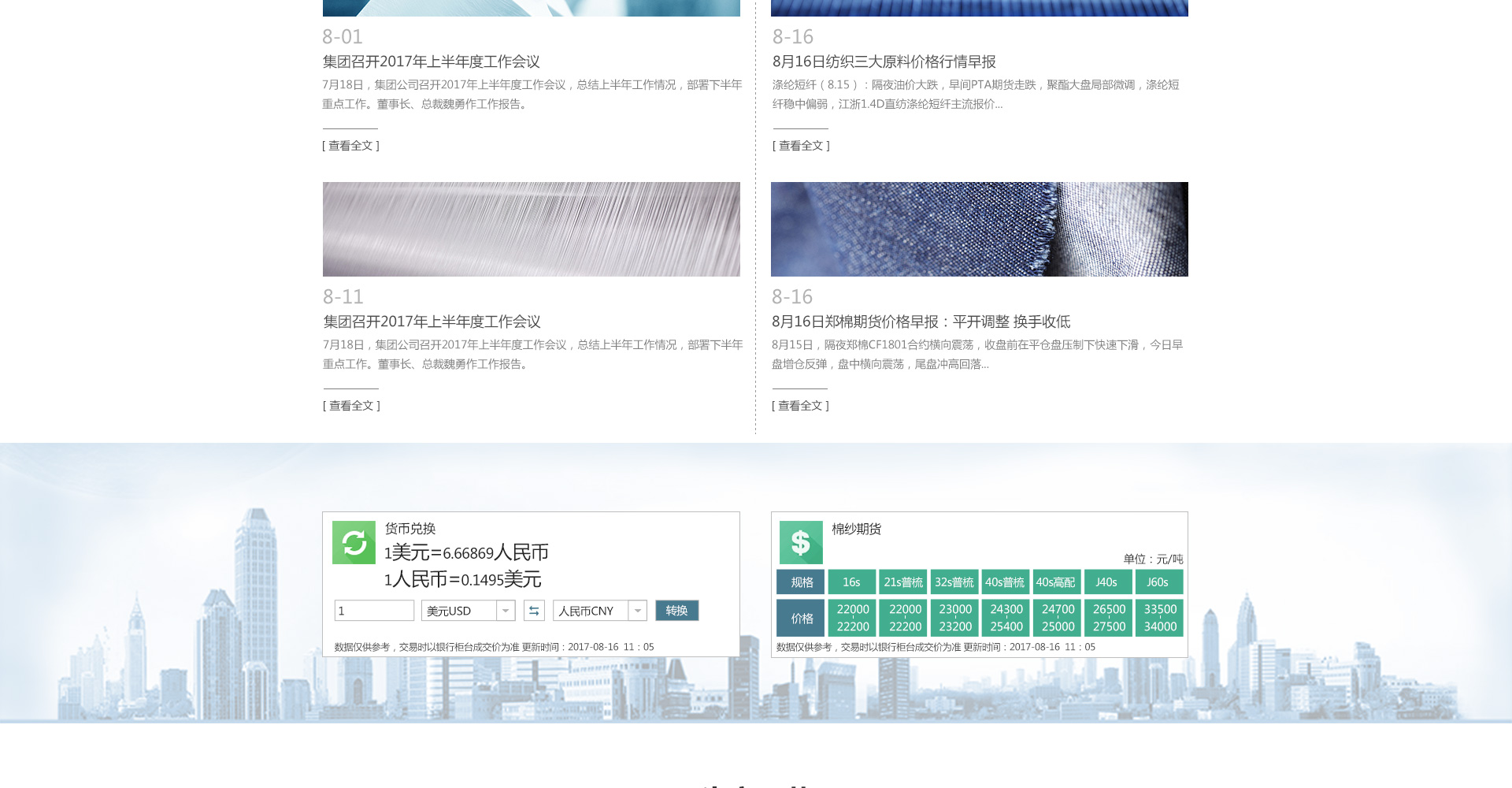
Task: Select the 21s普梳 specification cell
Action: (x=903, y=582)
